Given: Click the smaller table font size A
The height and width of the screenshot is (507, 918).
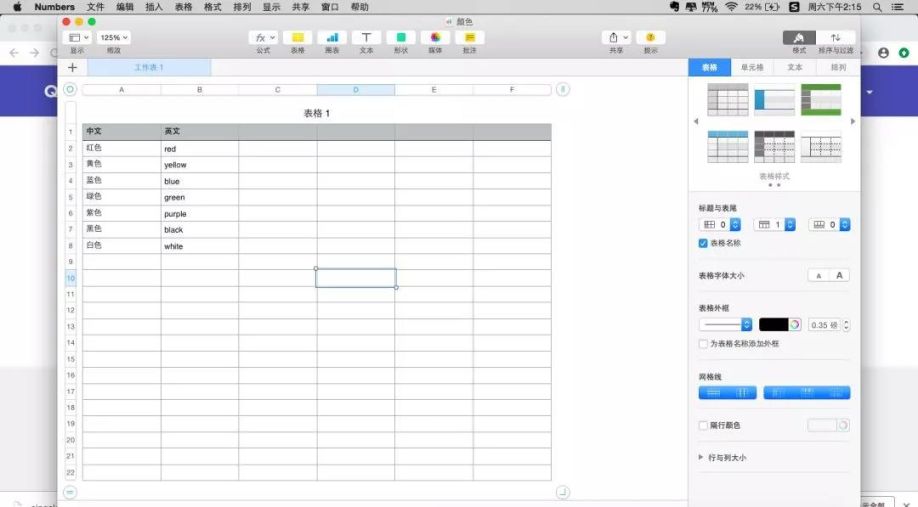Looking at the screenshot, I should pos(818,276).
